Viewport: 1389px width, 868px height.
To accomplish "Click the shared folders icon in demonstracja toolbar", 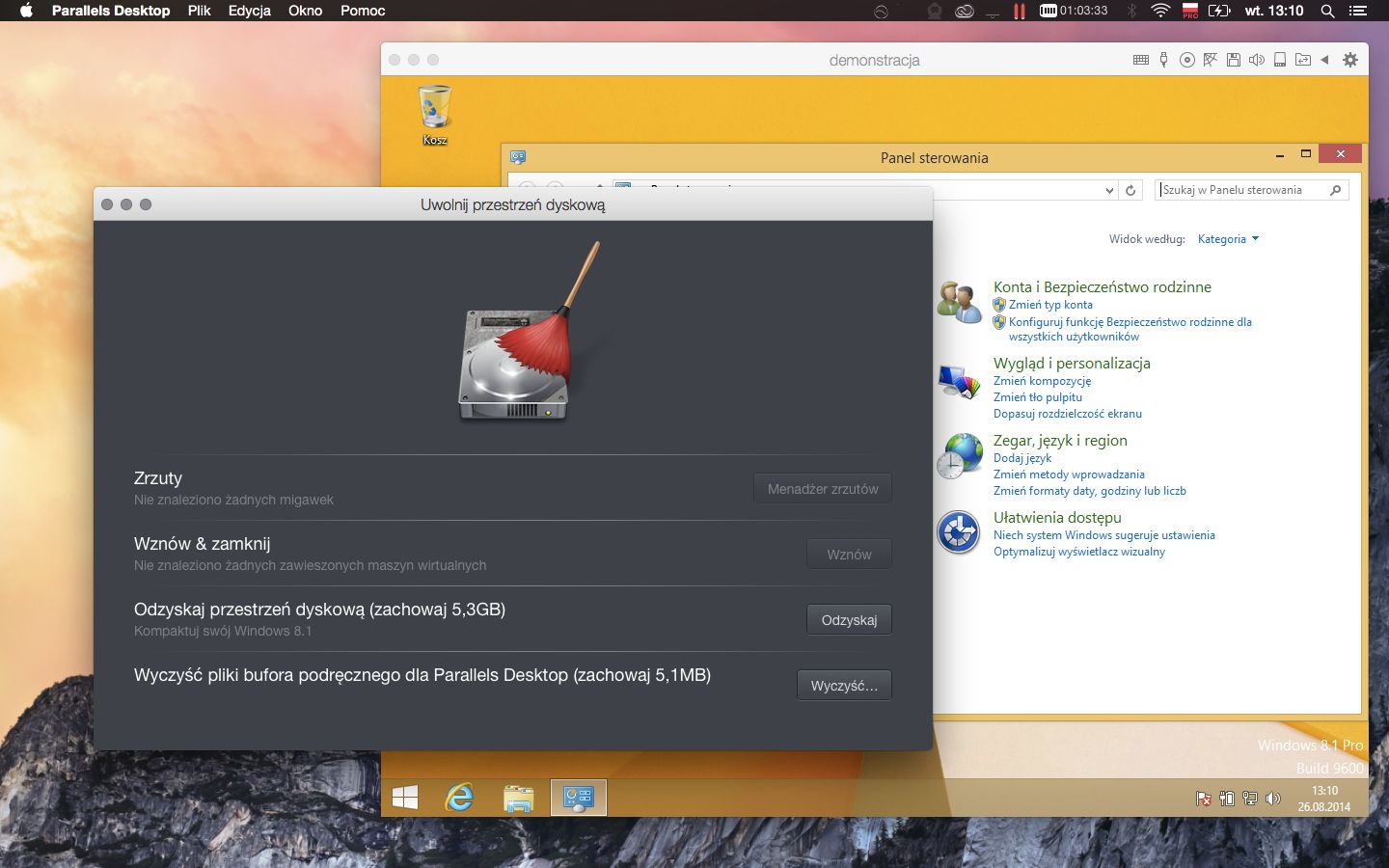I will pyautogui.click(x=1303, y=60).
